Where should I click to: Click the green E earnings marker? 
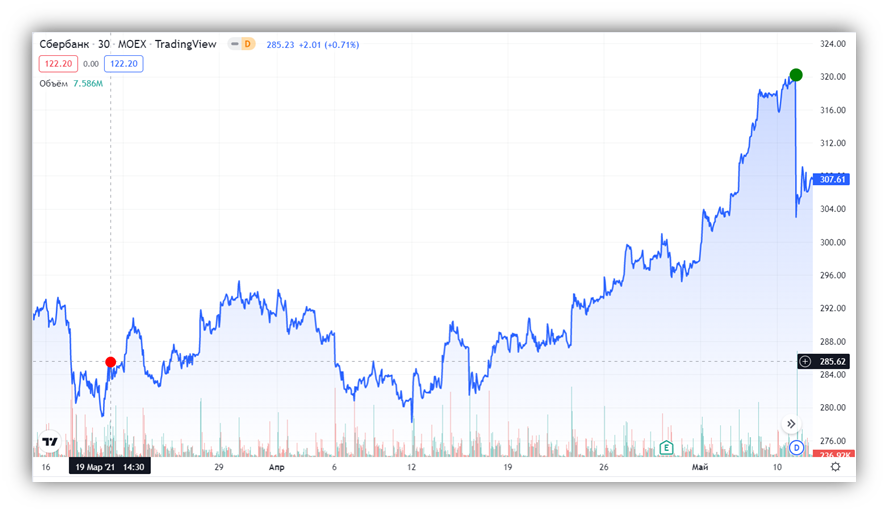coord(666,448)
